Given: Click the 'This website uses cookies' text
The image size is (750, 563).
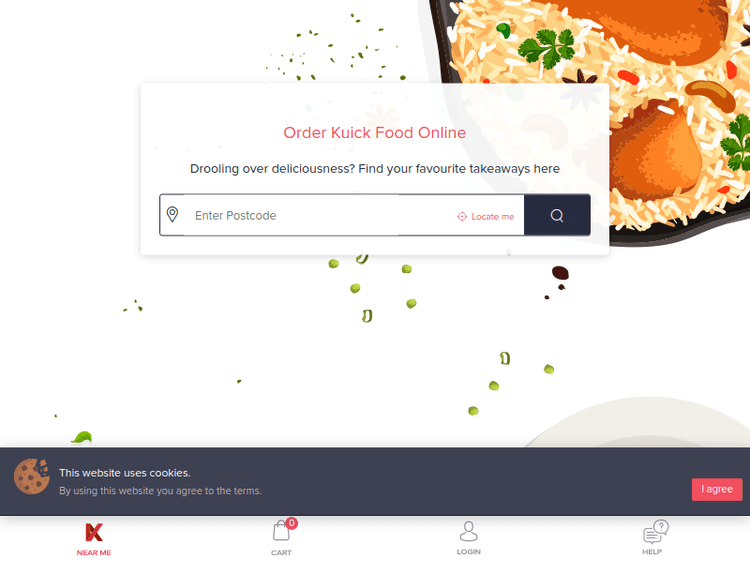Looking at the screenshot, I should (125, 473).
